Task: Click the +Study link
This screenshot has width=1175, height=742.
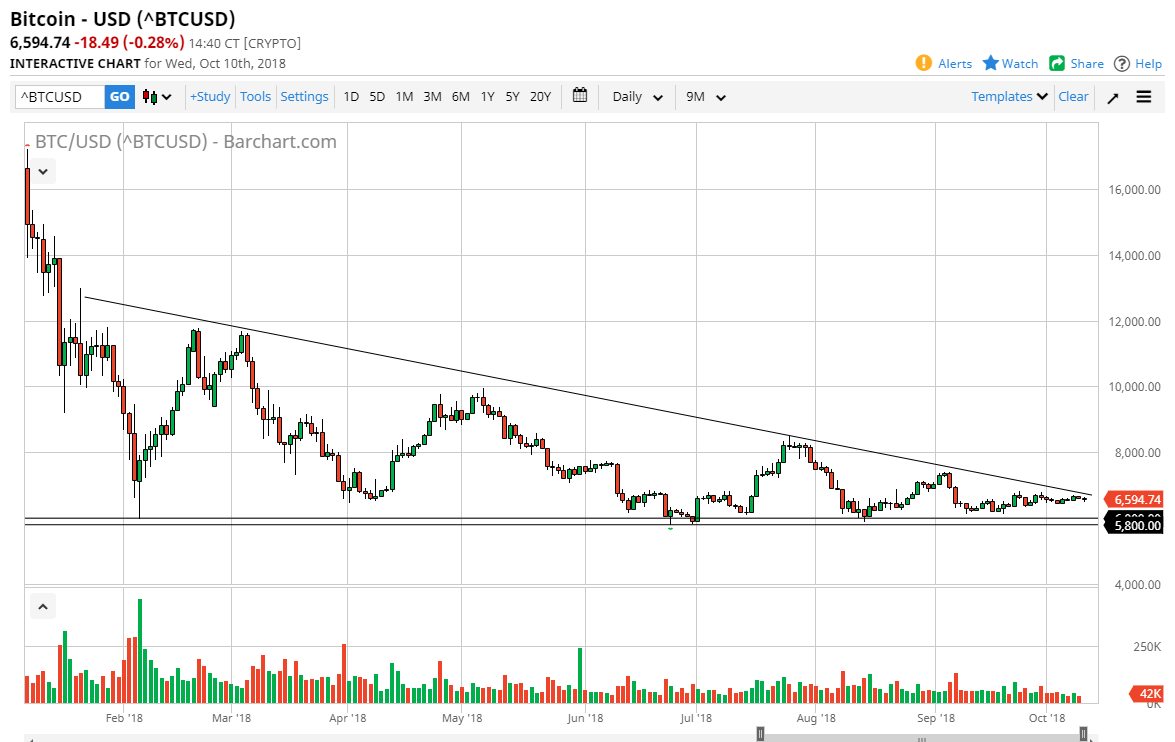Action: coord(209,96)
